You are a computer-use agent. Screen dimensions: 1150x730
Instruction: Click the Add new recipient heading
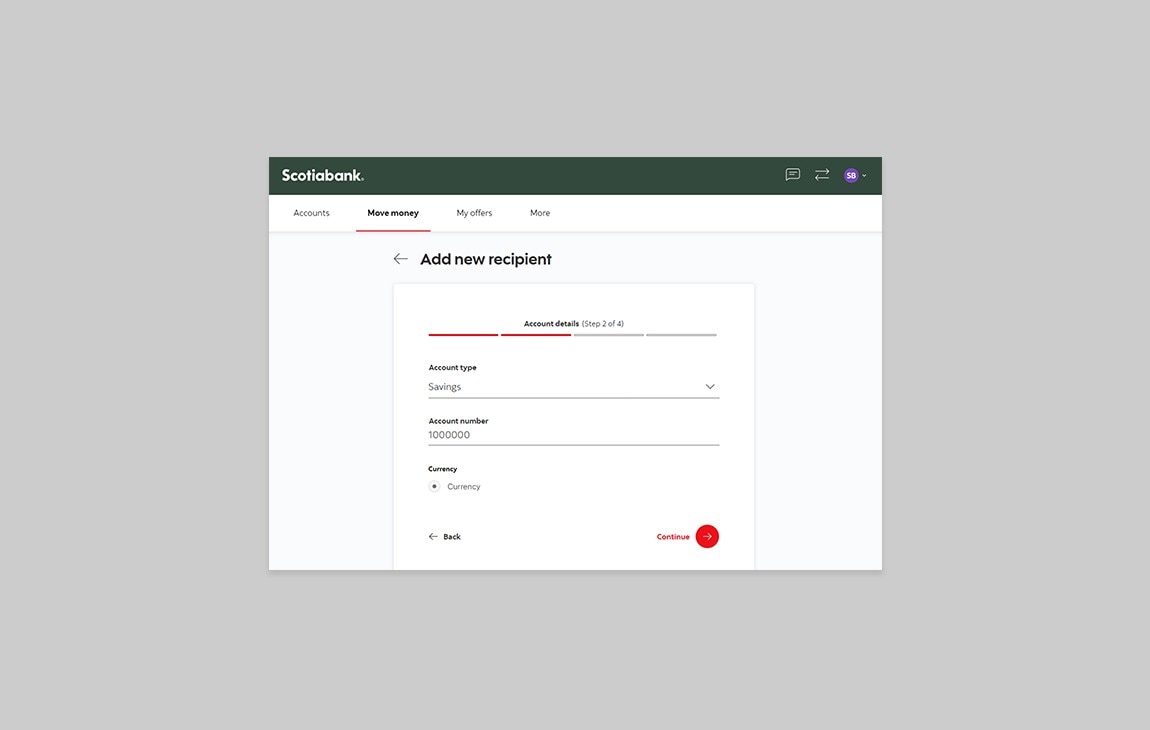[486, 259]
